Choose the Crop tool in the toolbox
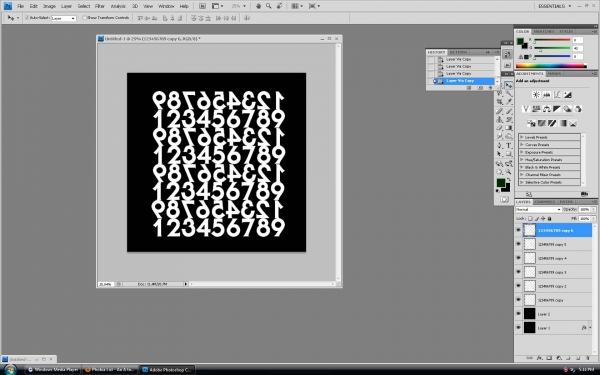Screen dimensions: 600x375 point(500,101)
